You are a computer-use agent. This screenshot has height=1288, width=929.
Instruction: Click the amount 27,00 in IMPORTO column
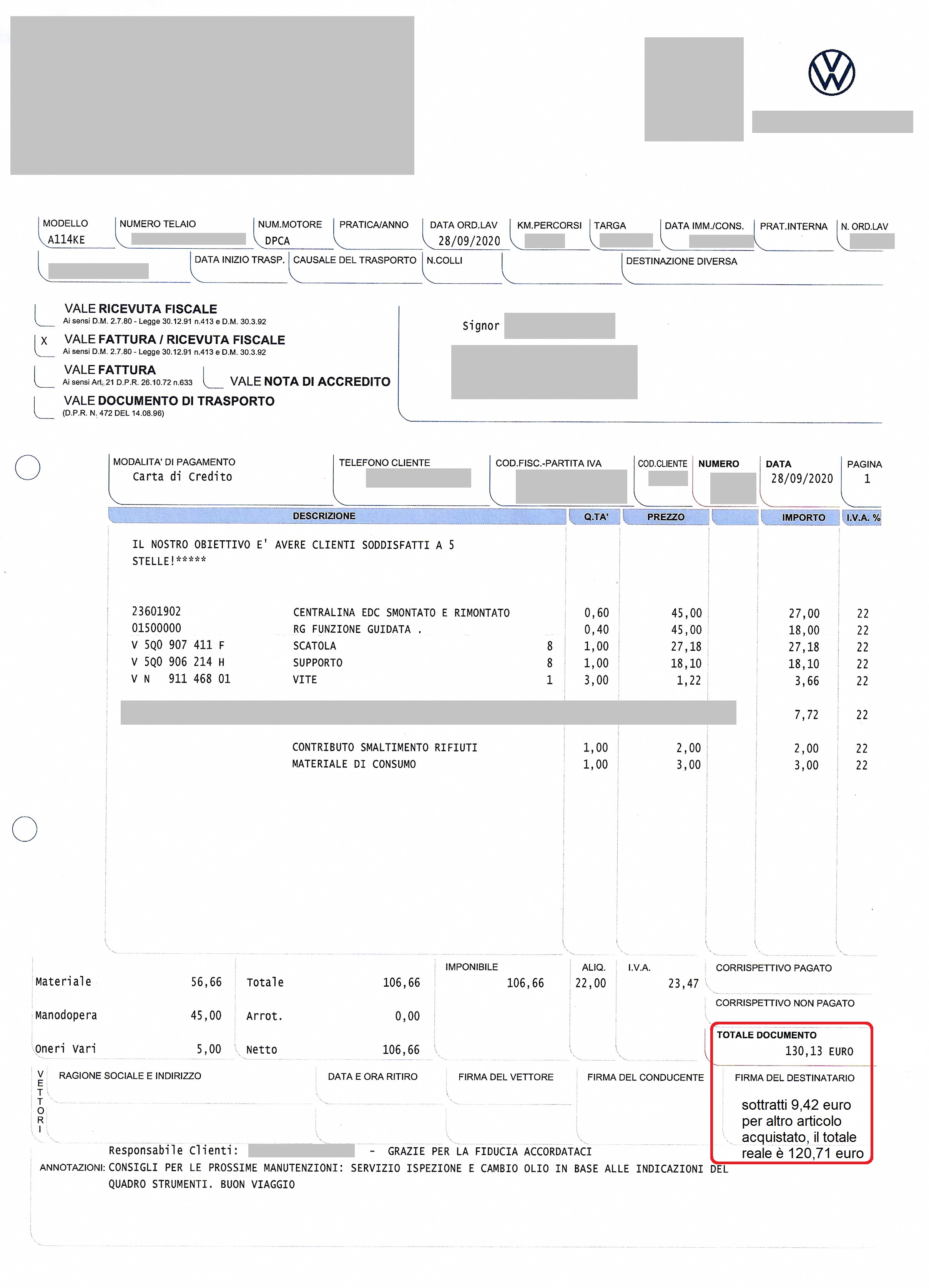pyautogui.click(x=804, y=613)
